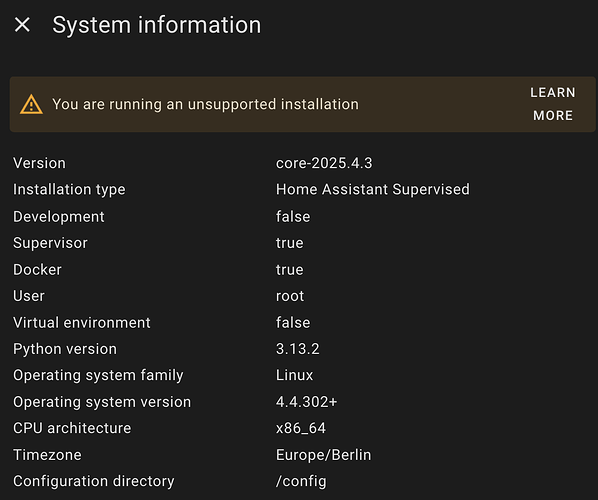Select the Python version 3.13.2 value

tap(297, 349)
